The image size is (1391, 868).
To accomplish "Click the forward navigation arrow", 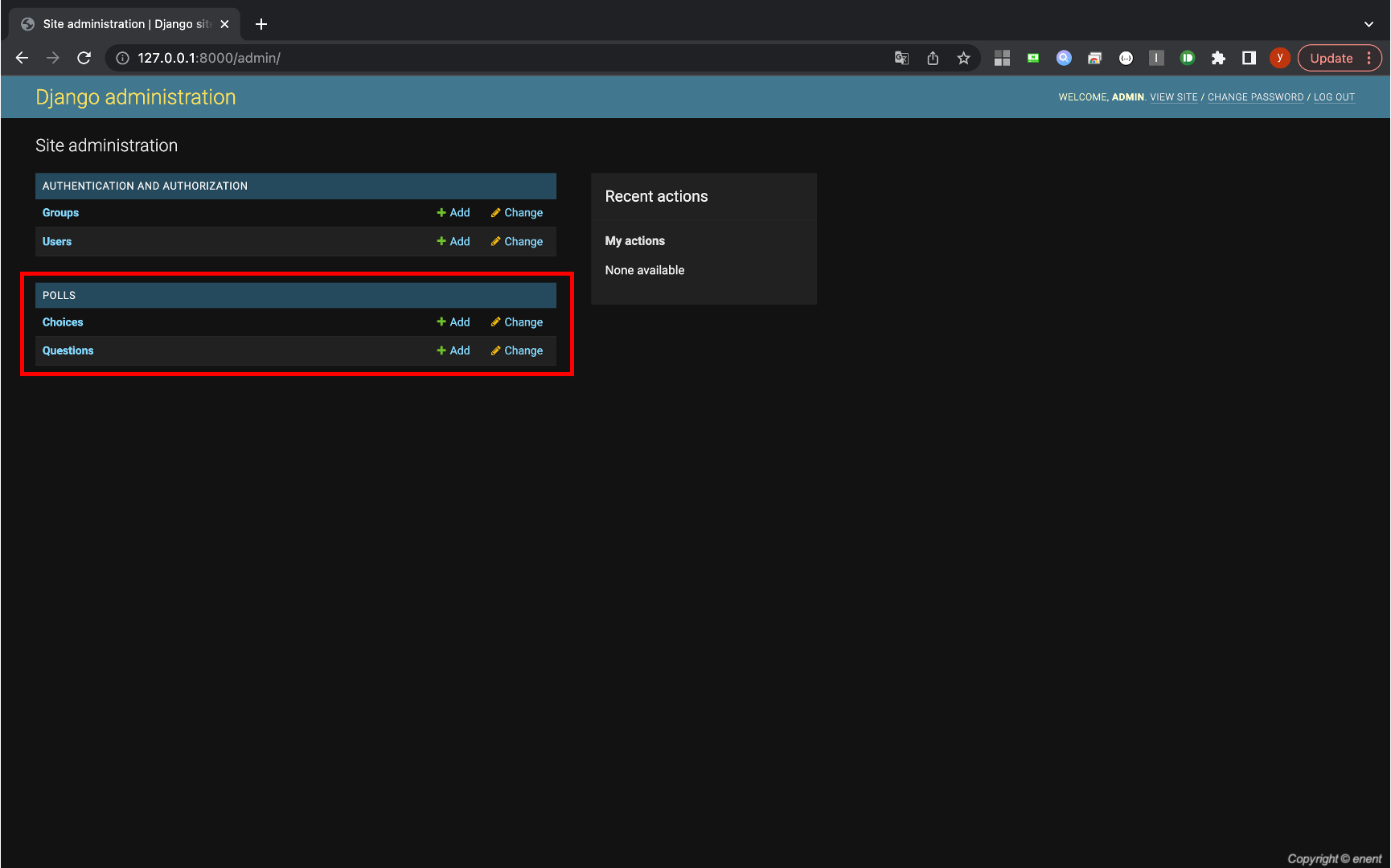I will [x=53, y=58].
